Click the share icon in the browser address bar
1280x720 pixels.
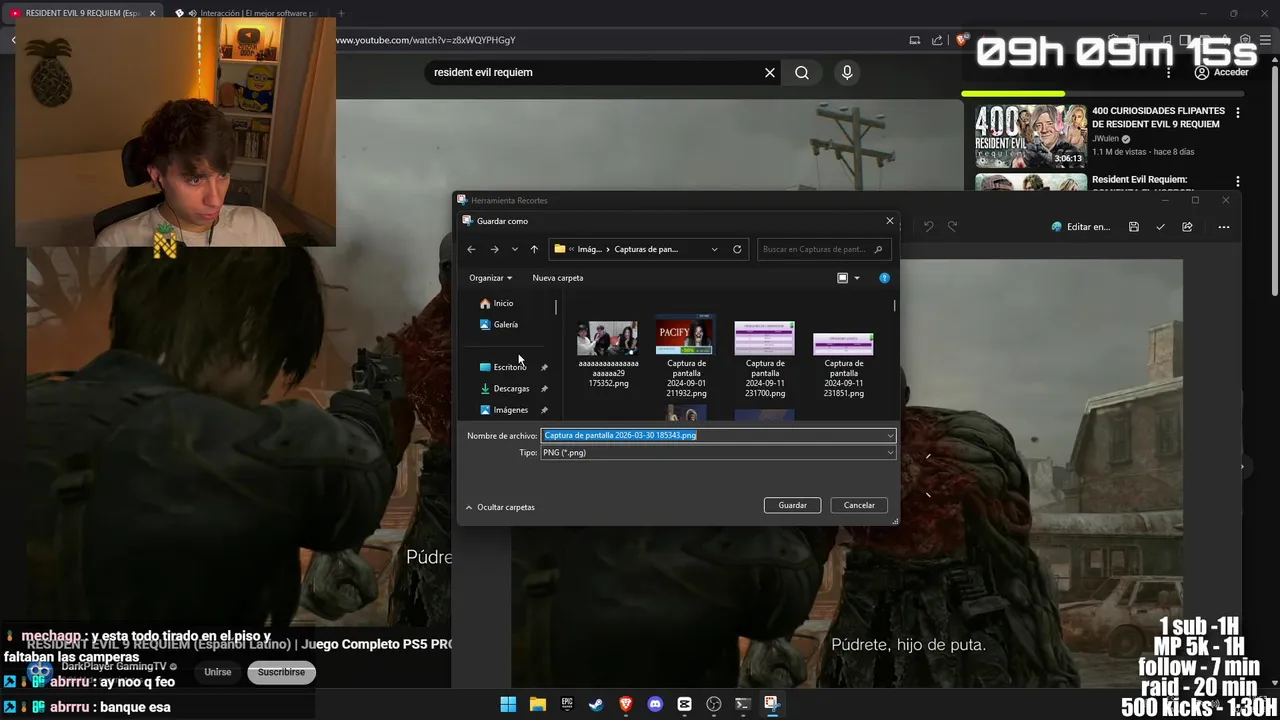coord(937,40)
